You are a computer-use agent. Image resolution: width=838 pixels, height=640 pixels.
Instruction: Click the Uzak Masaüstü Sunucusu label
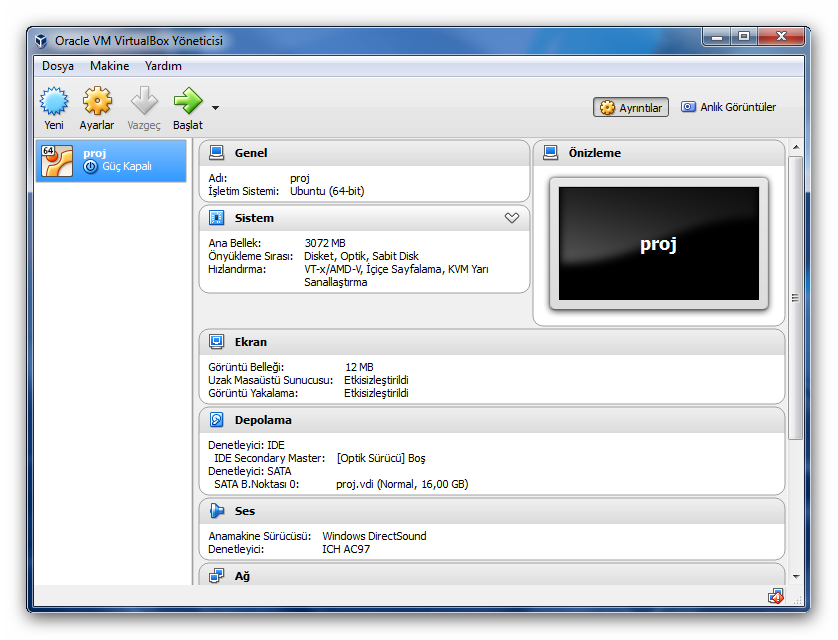tap(270, 380)
